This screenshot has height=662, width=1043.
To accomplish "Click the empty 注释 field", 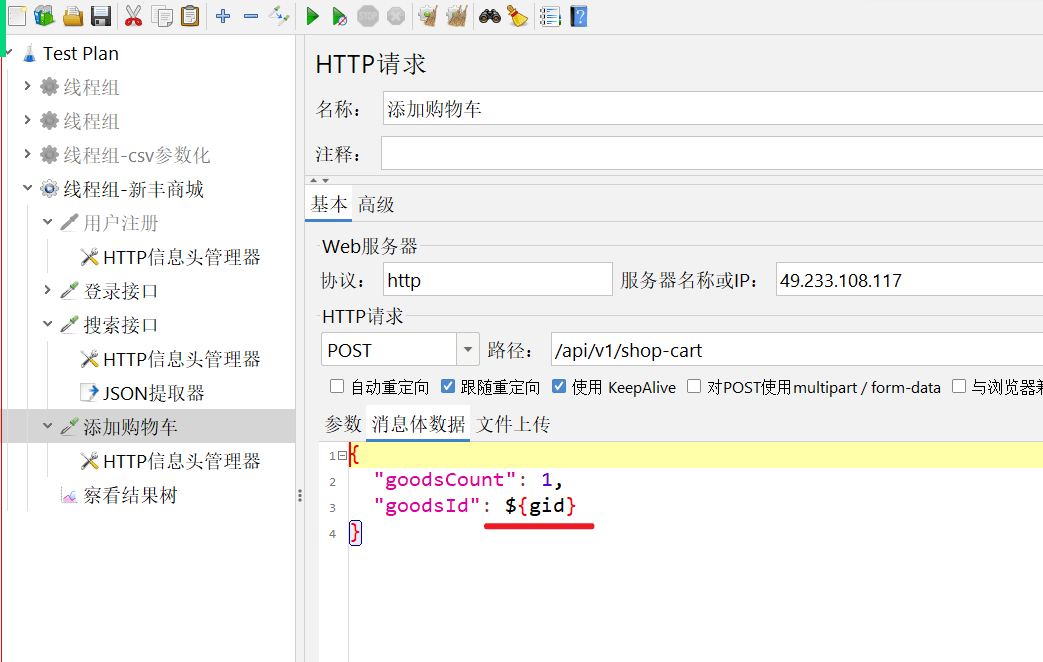I will pyautogui.click(x=712, y=154).
